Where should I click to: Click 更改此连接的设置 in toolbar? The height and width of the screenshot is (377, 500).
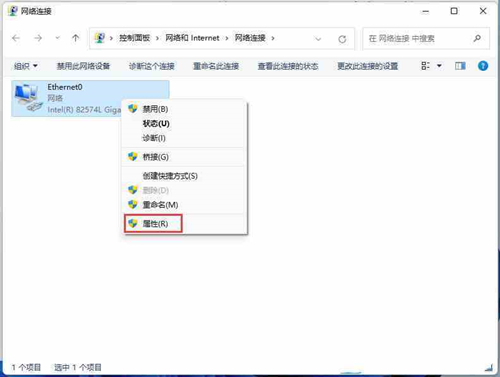coord(367,66)
